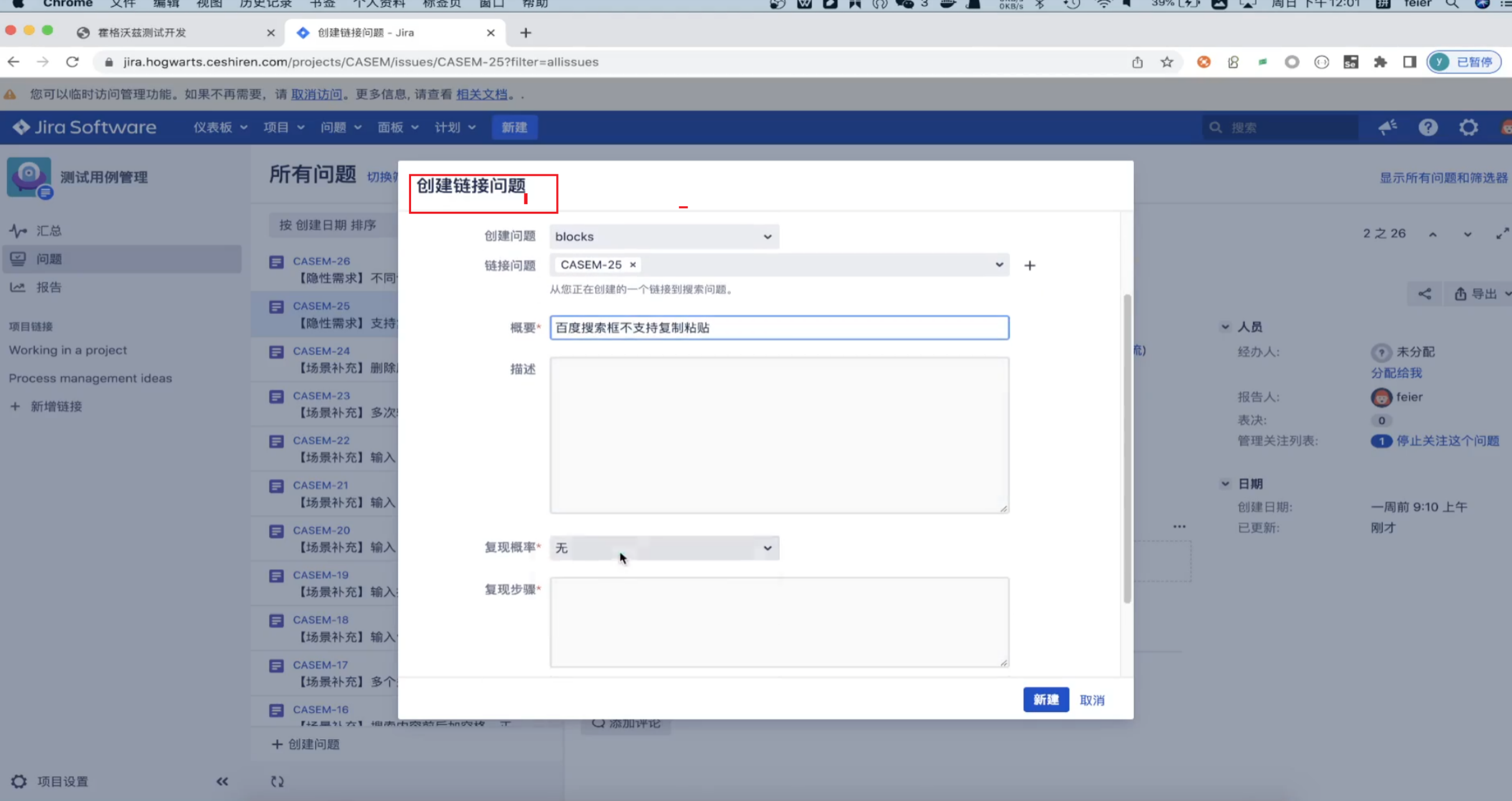
Task: Click into the Reproduction steps text area
Action: (779, 622)
